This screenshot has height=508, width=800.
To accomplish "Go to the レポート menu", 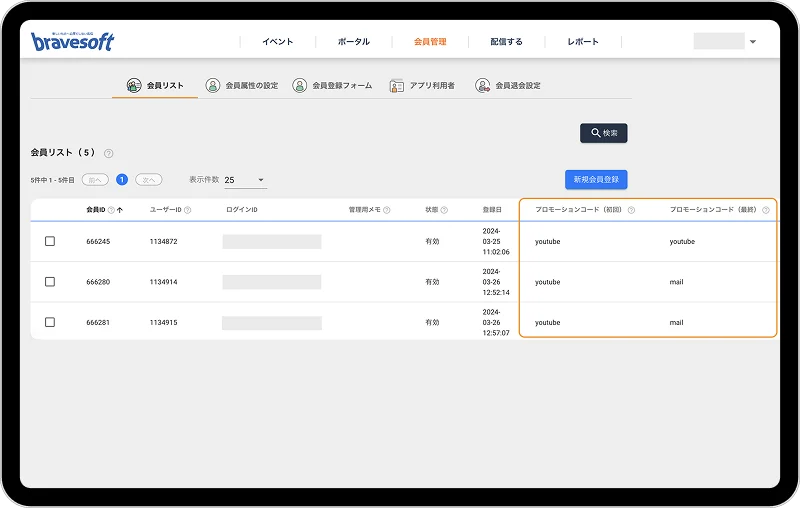I will click(x=582, y=42).
